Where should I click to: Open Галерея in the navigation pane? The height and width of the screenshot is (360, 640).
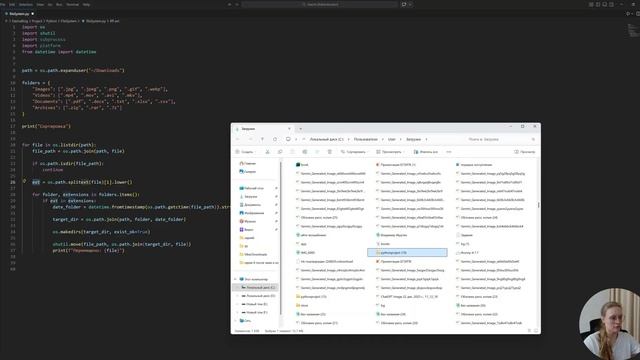click(x=247, y=171)
